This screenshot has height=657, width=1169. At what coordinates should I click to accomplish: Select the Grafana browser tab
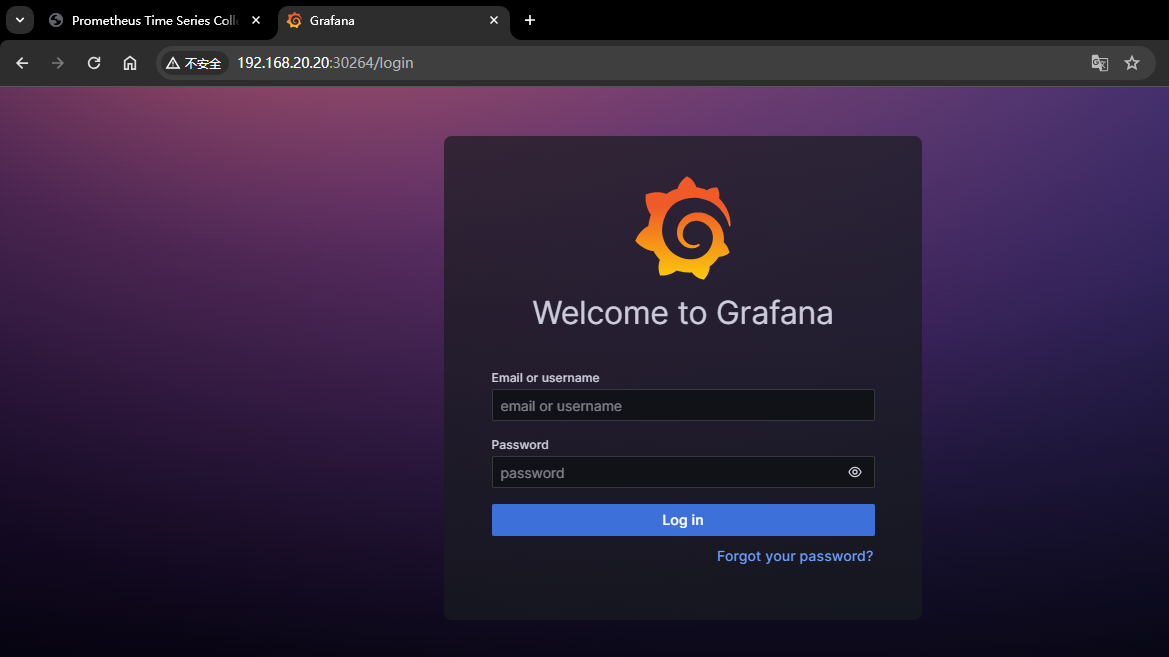(x=394, y=20)
